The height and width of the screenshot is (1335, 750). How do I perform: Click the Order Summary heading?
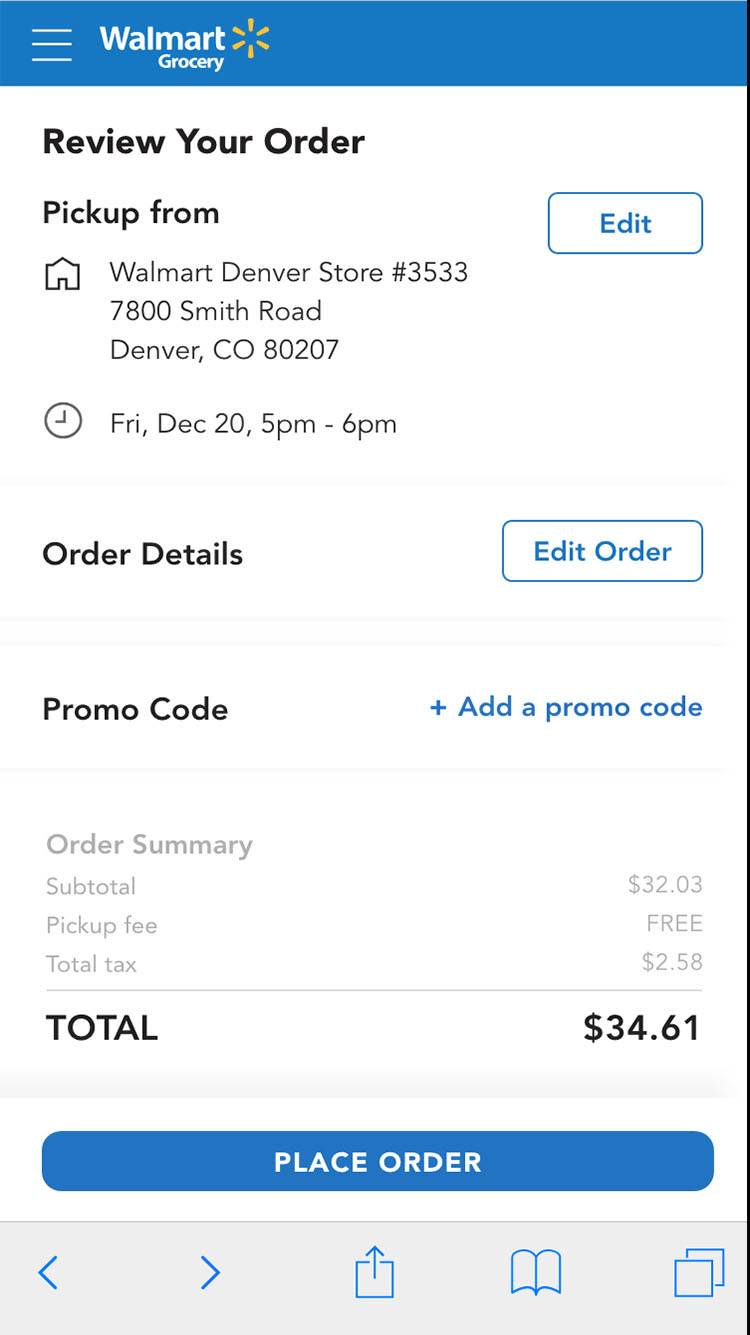pos(149,845)
